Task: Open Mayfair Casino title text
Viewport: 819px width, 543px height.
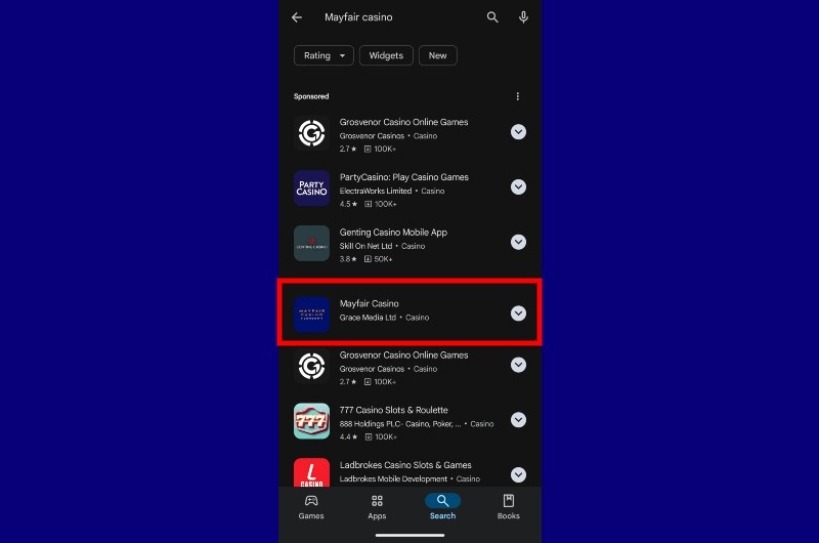Action: pos(369,303)
